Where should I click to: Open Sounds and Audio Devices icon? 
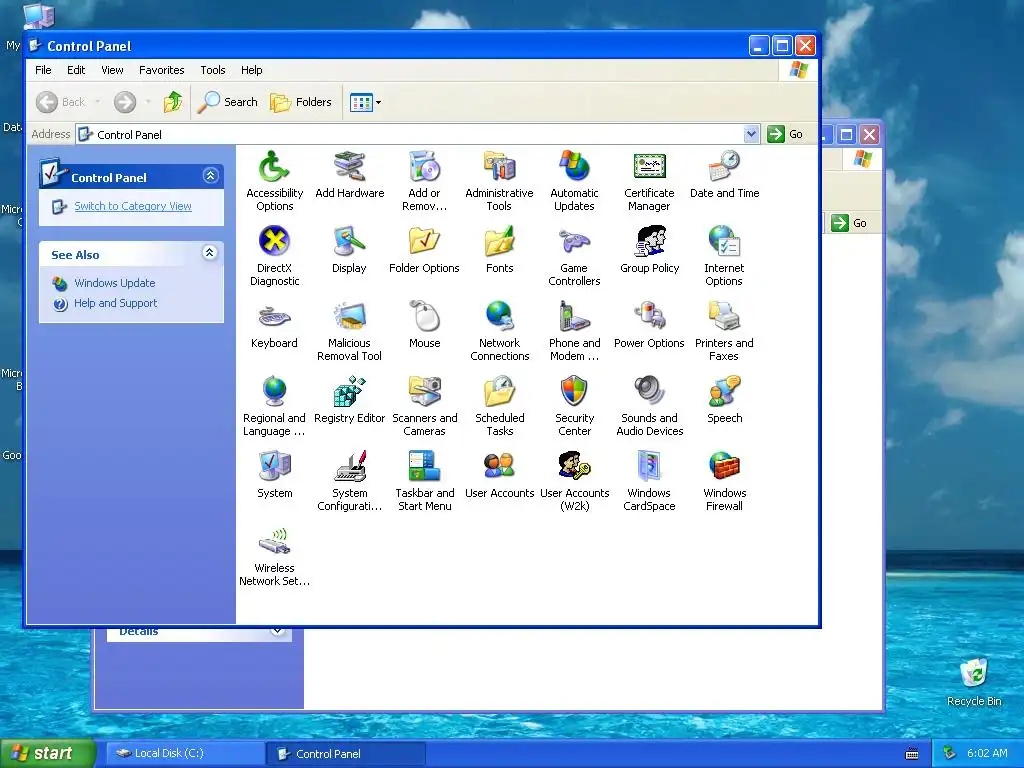click(649, 392)
